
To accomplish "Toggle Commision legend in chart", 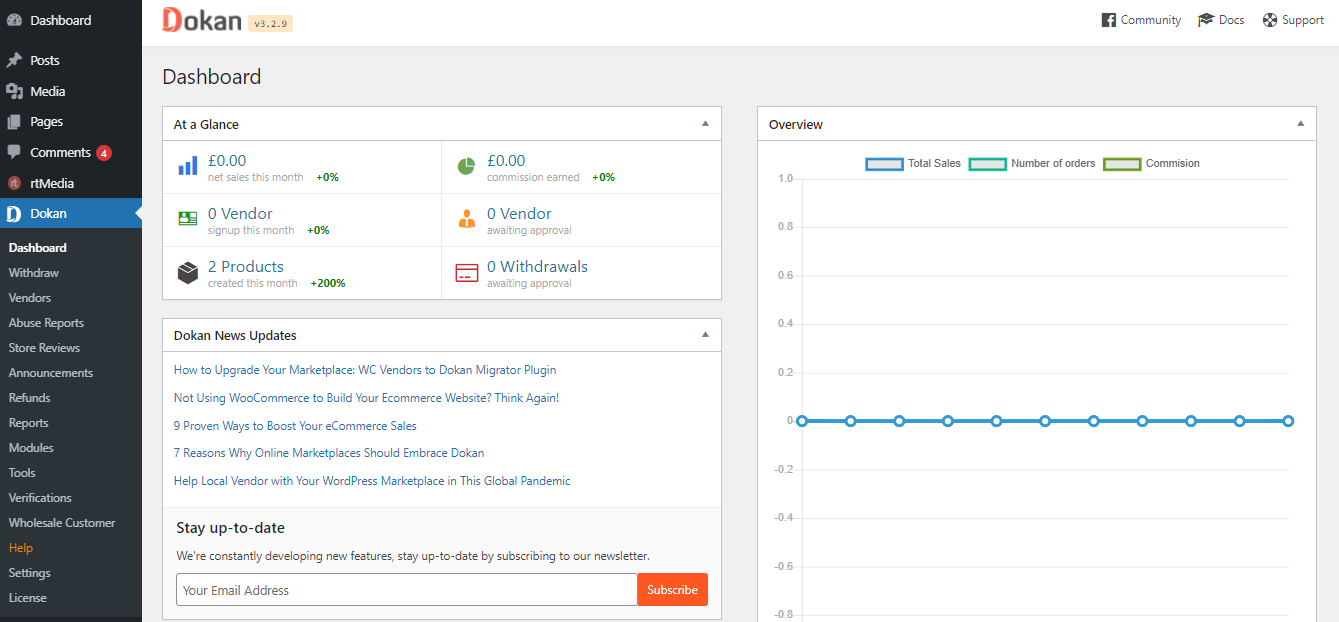I will 1151,163.
